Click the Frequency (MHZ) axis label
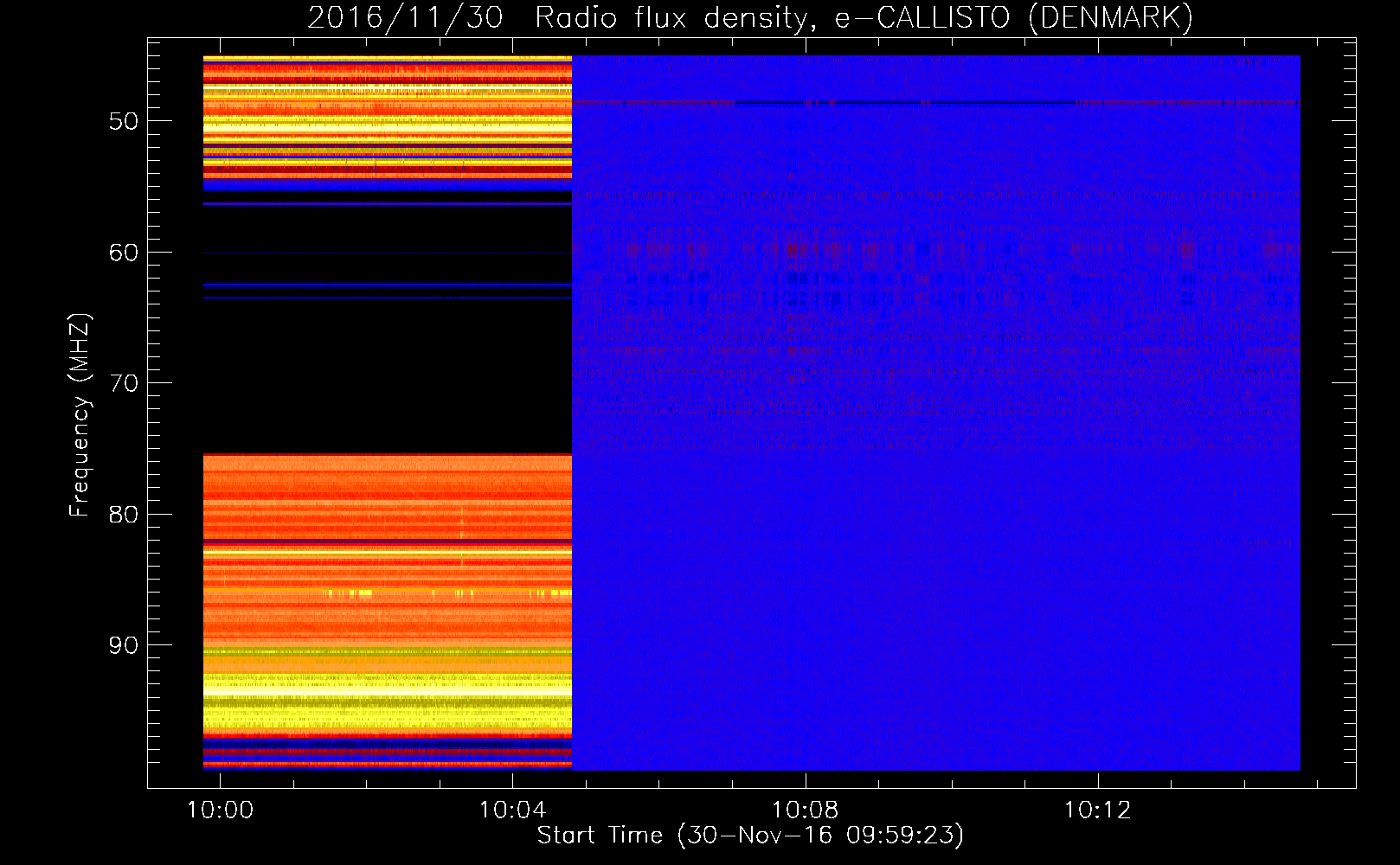The image size is (1400, 865). (x=80, y=415)
